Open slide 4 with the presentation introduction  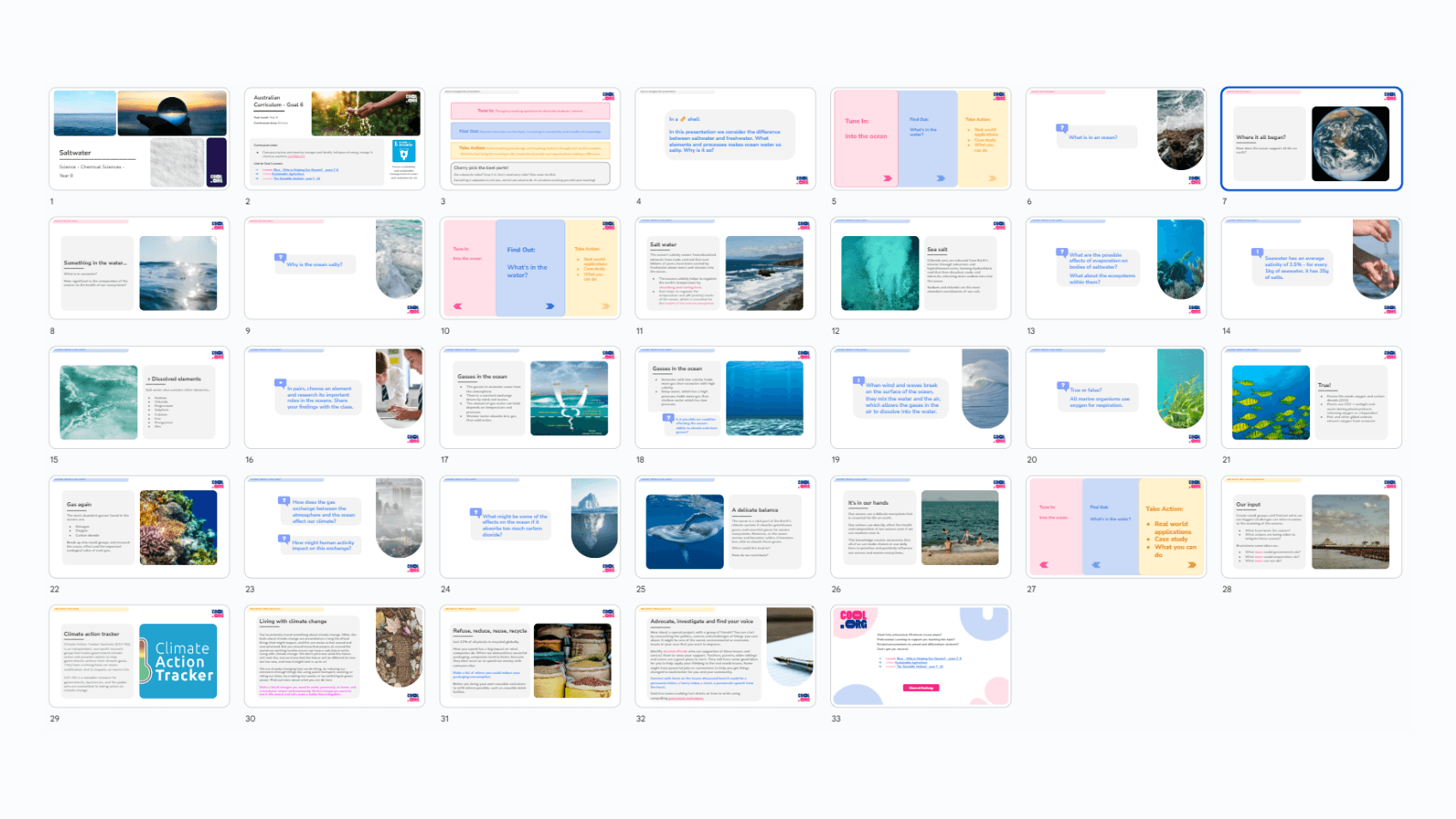pyautogui.click(x=725, y=139)
